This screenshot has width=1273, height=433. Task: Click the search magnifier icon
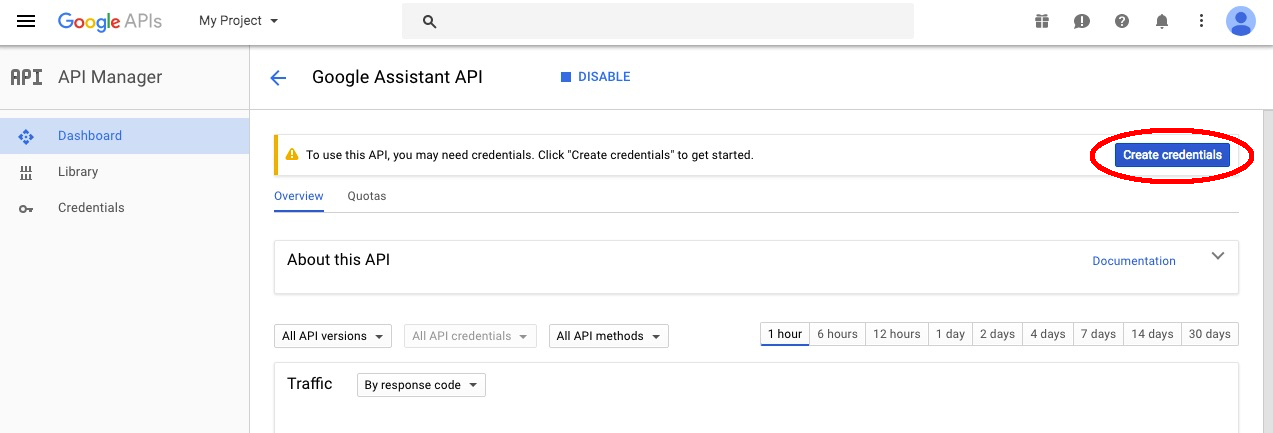click(430, 21)
